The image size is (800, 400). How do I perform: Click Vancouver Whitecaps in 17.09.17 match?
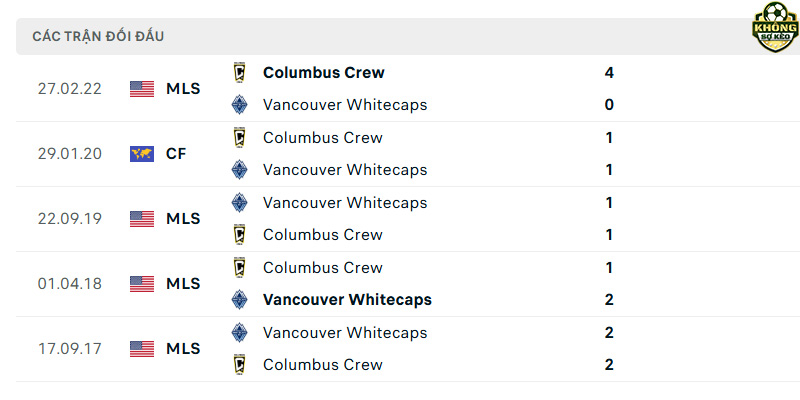[x=345, y=333]
